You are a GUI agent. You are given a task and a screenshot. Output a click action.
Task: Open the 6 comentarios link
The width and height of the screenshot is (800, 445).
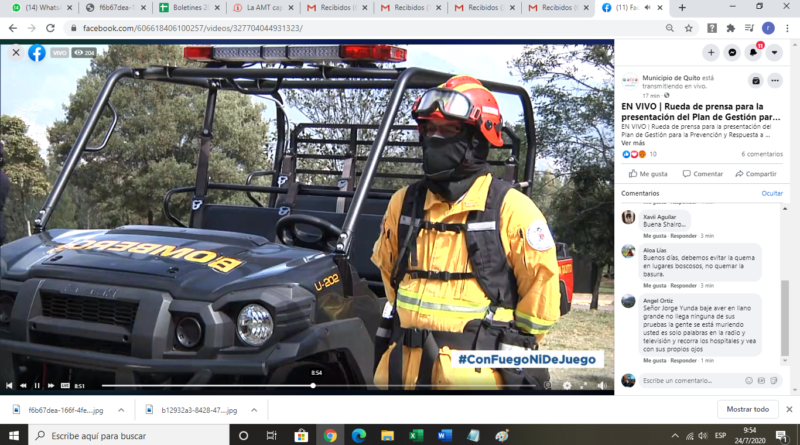762,154
